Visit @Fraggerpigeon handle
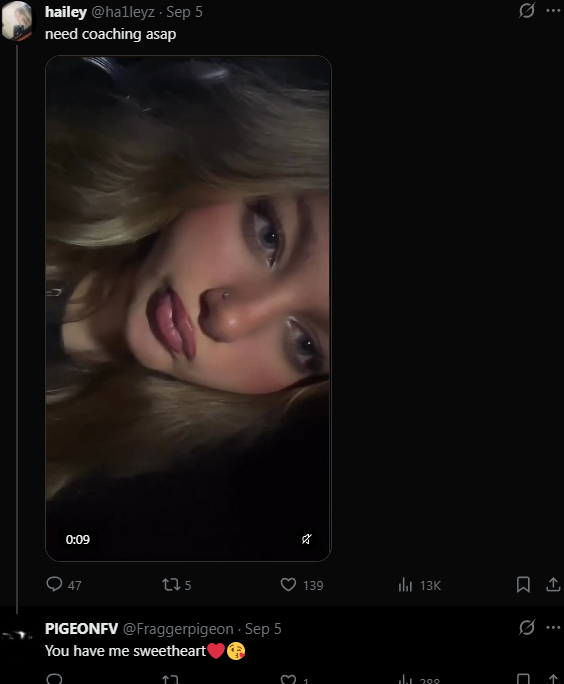 click(x=178, y=629)
